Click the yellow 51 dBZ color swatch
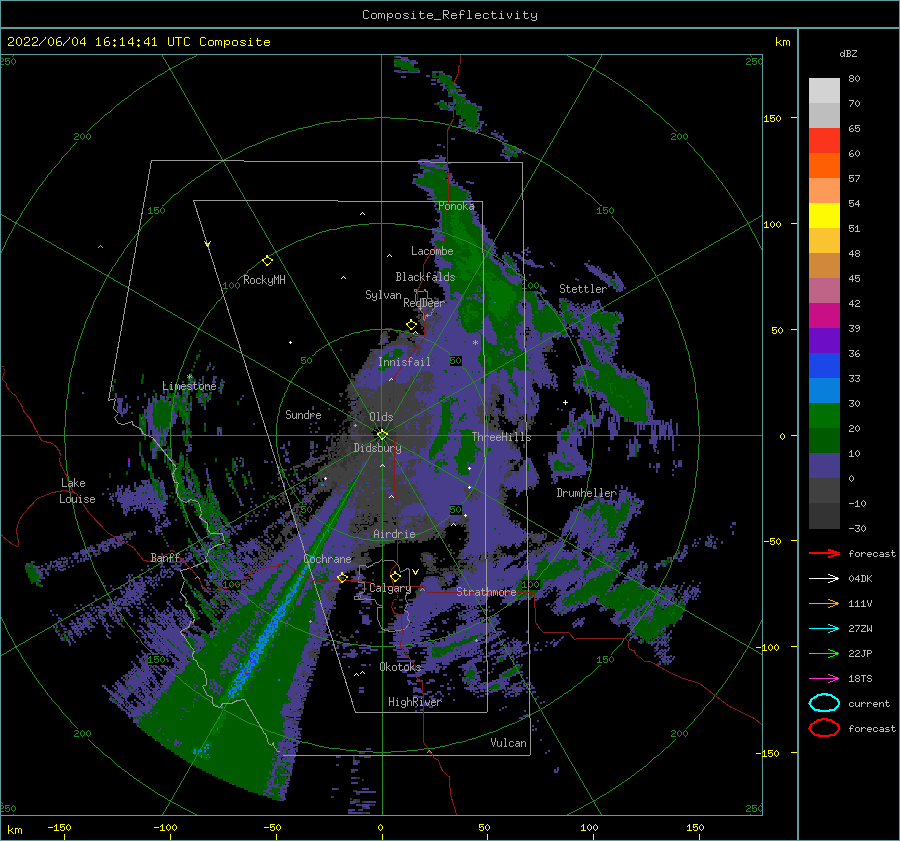Image resolution: width=900 pixels, height=841 pixels. coord(824,215)
